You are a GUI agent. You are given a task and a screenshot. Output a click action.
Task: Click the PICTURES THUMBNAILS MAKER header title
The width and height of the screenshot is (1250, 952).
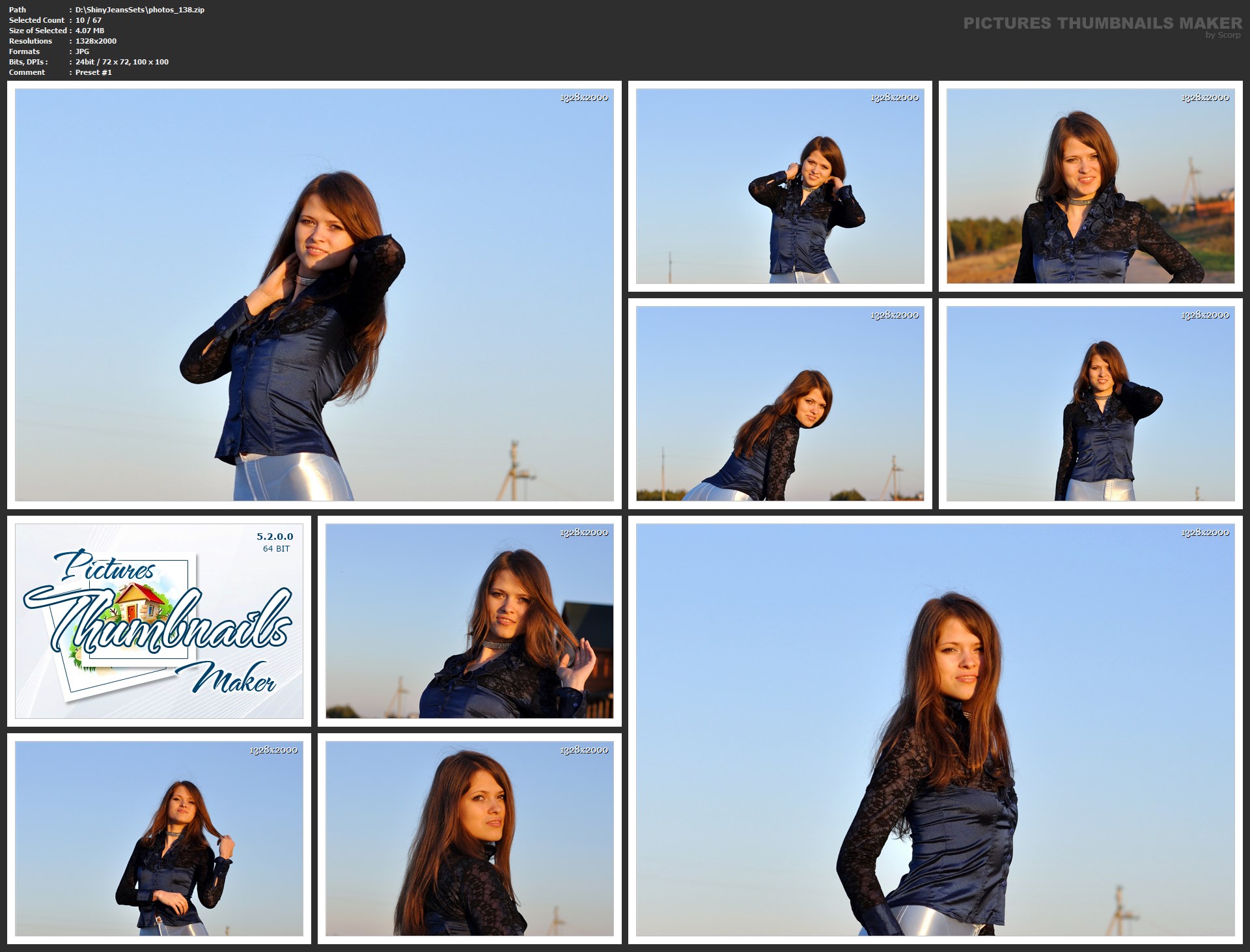pos(1103,23)
